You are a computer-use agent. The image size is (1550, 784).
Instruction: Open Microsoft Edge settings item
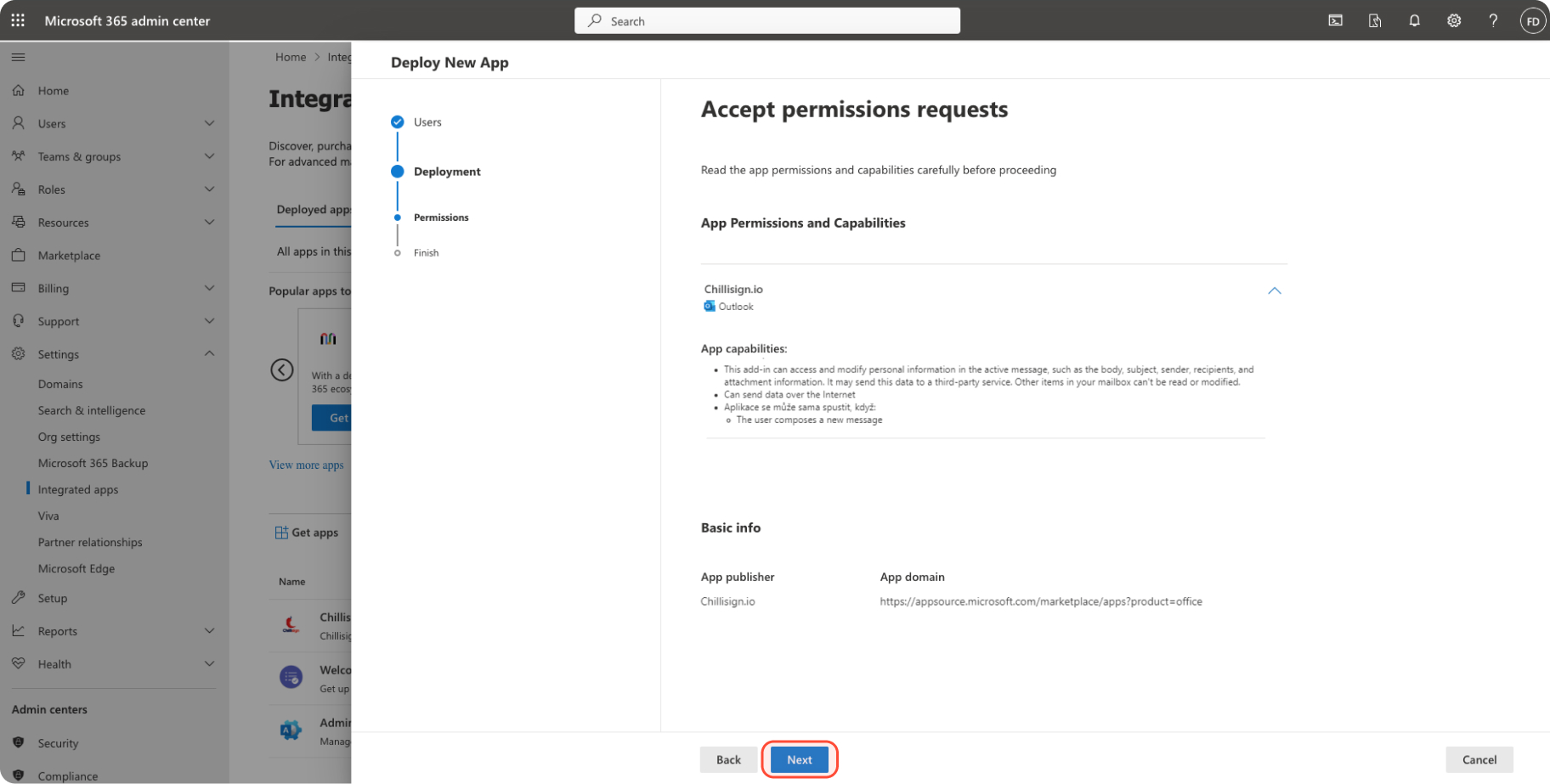tap(76, 568)
